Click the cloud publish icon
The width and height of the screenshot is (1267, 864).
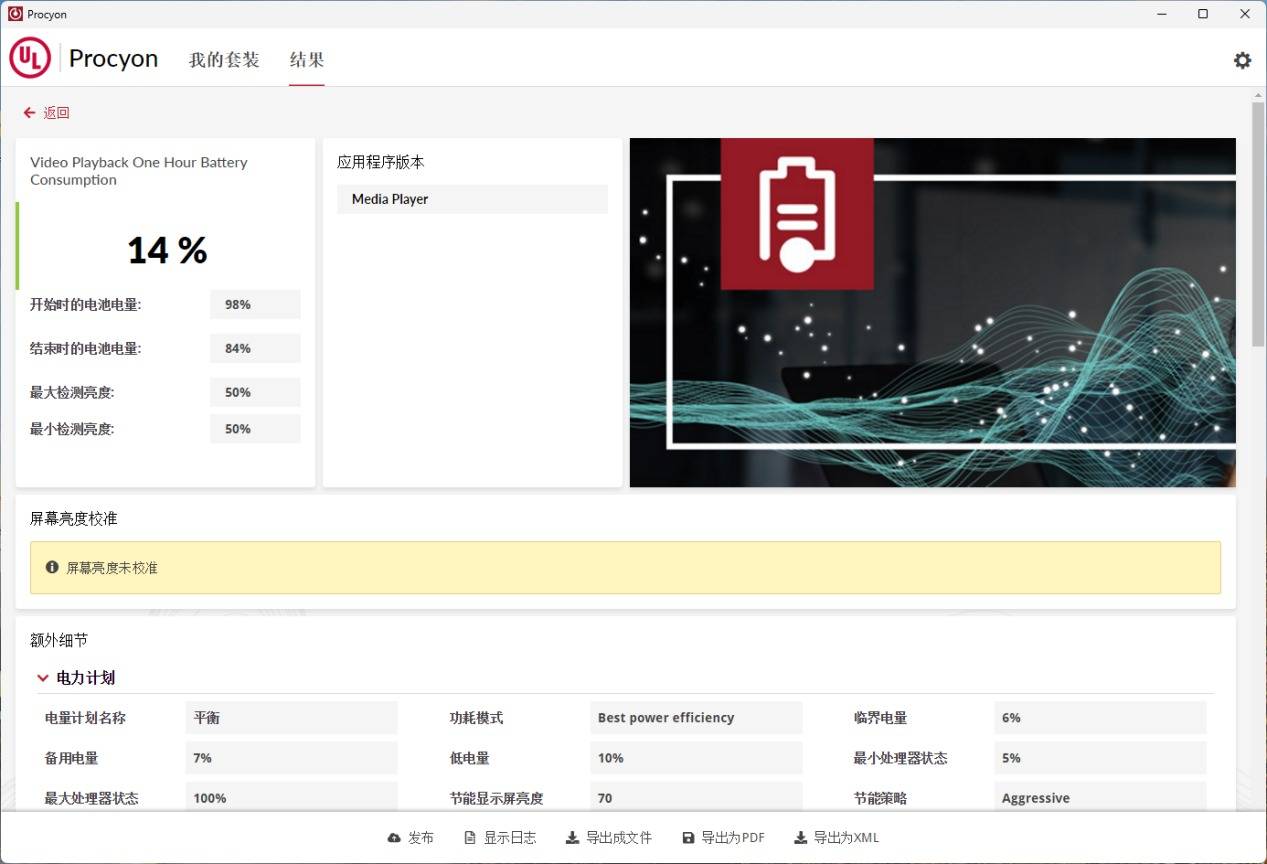tap(394, 838)
